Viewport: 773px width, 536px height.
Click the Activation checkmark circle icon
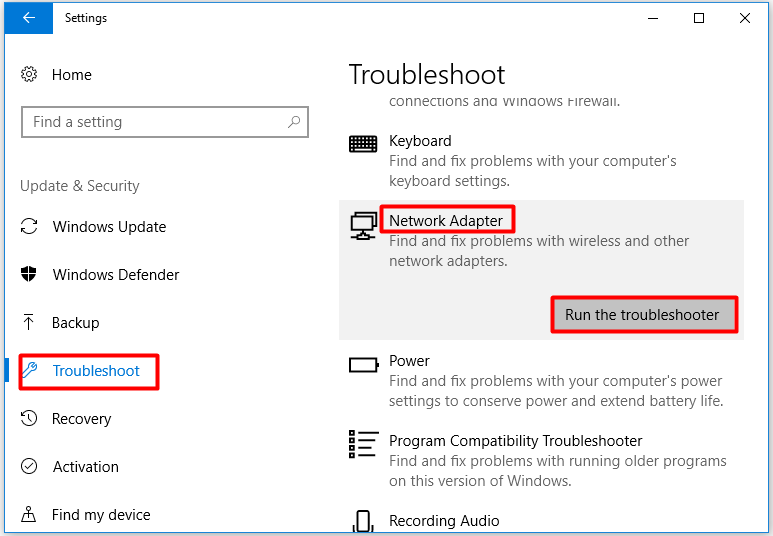(x=29, y=466)
